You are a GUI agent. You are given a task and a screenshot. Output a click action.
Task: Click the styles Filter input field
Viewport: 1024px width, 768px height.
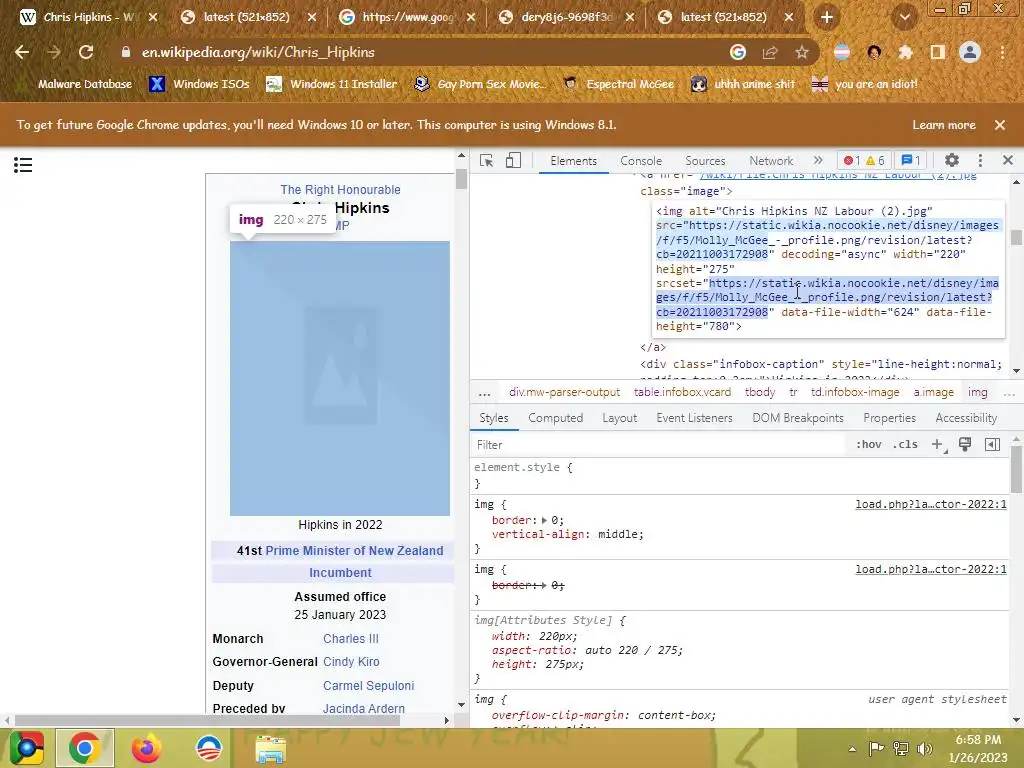660,445
